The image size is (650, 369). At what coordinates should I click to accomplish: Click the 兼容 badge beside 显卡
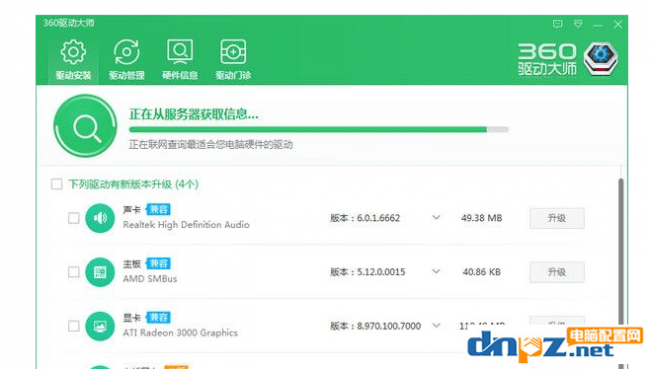158,318
